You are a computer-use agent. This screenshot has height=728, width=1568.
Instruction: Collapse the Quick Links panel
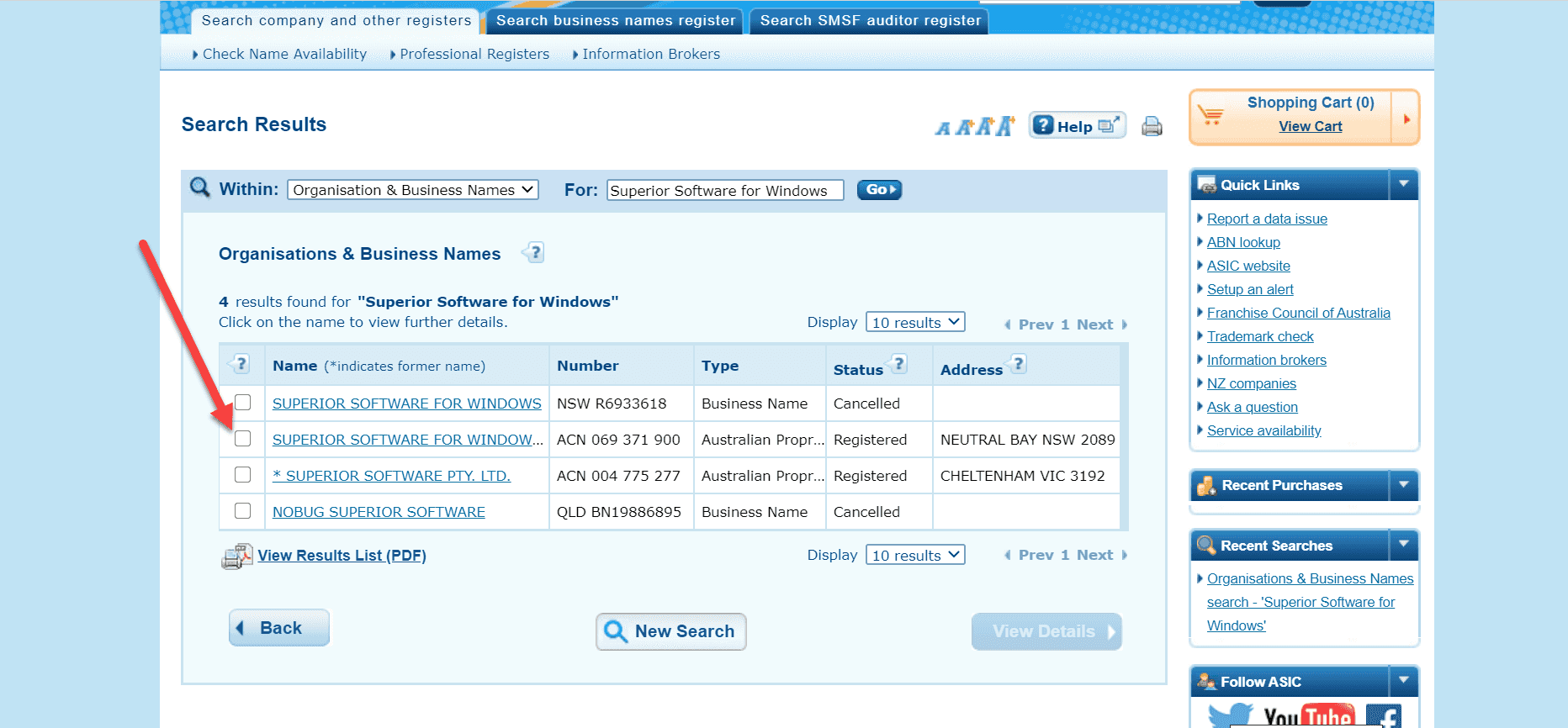(x=1403, y=184)
